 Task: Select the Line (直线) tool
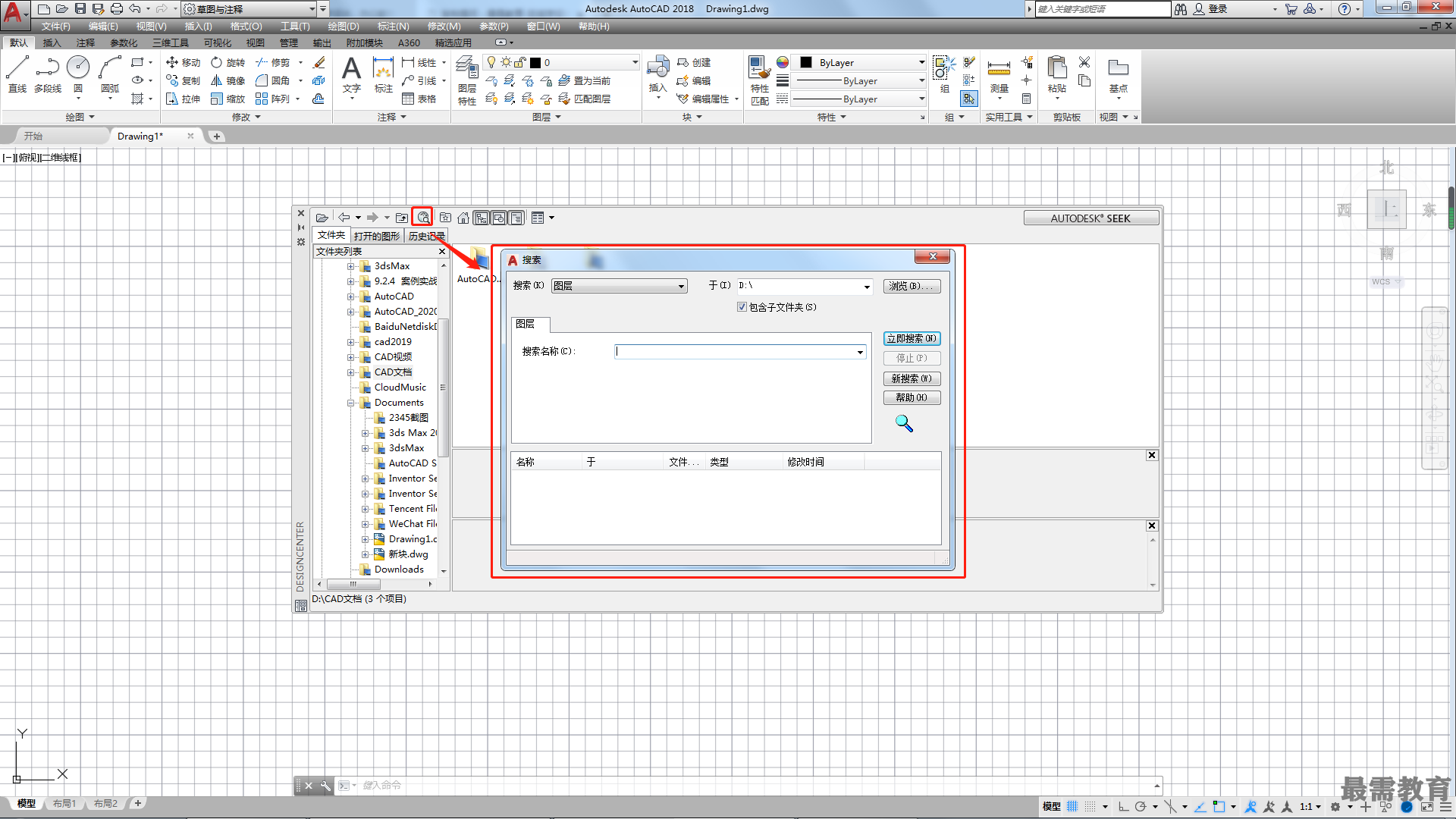[x=17, y=74]
